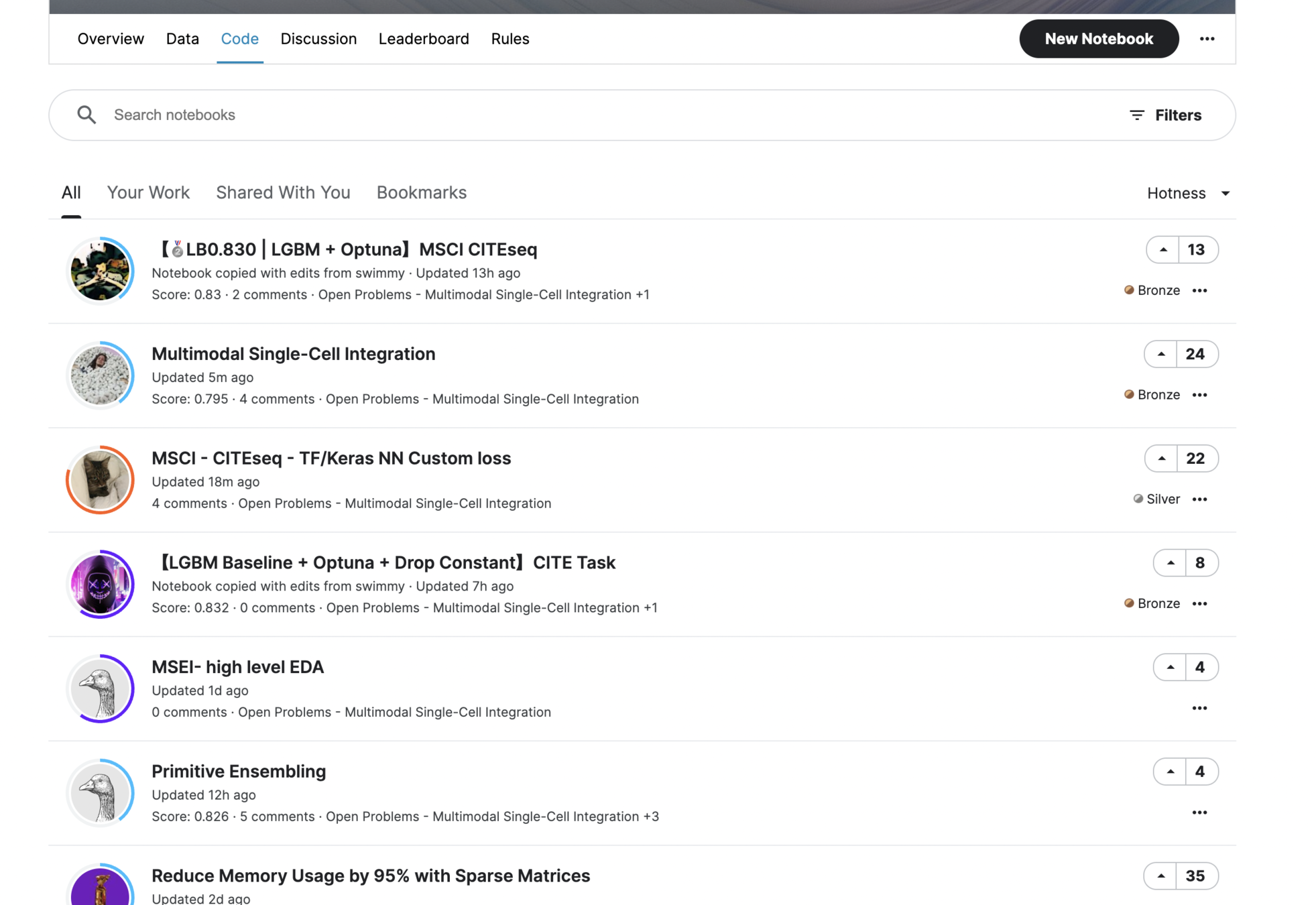Toggle upvote on Multimodal Single-Cell Integration notebook
Viewport: 1316px width, 905px height.
(x=1161, y=354)
